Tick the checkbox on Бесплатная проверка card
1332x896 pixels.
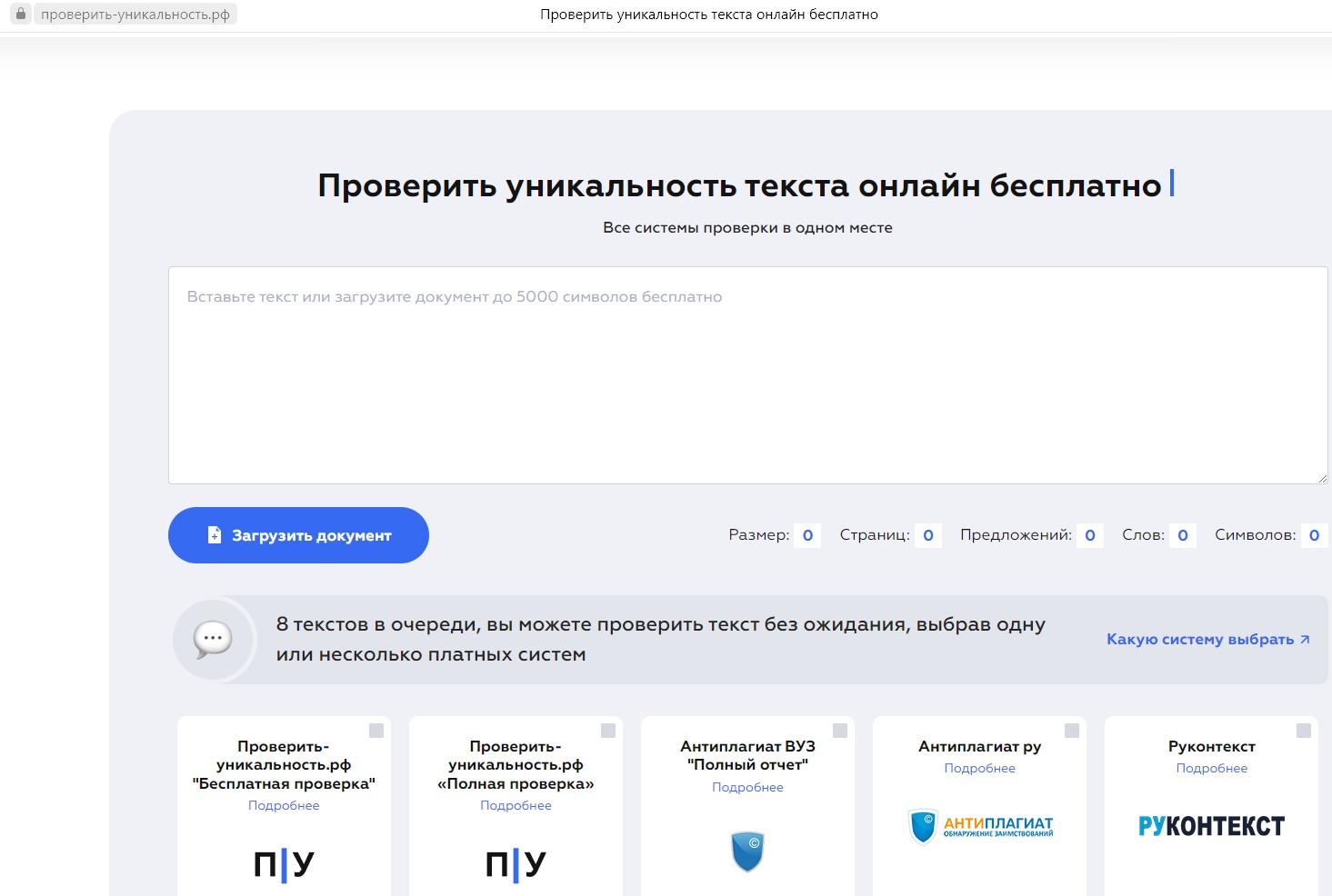point(376,731)
